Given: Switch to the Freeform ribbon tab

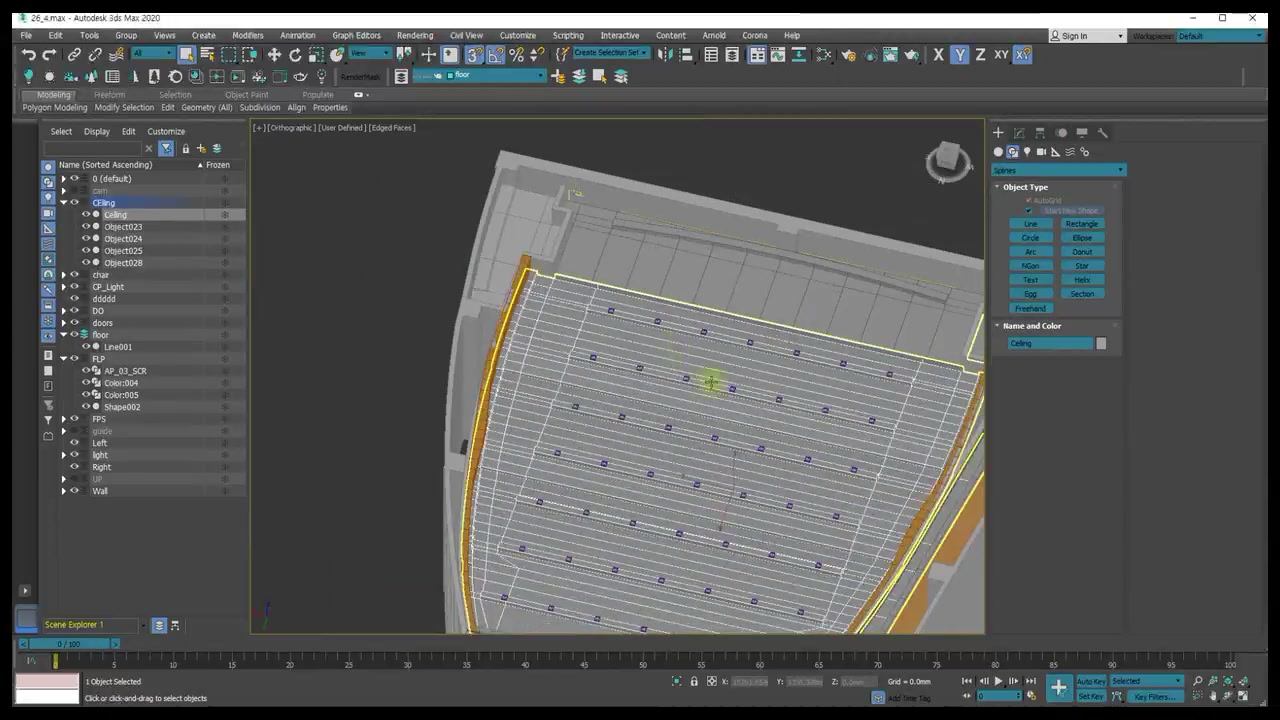Looking at the screenshot, I should coord(109,95).
